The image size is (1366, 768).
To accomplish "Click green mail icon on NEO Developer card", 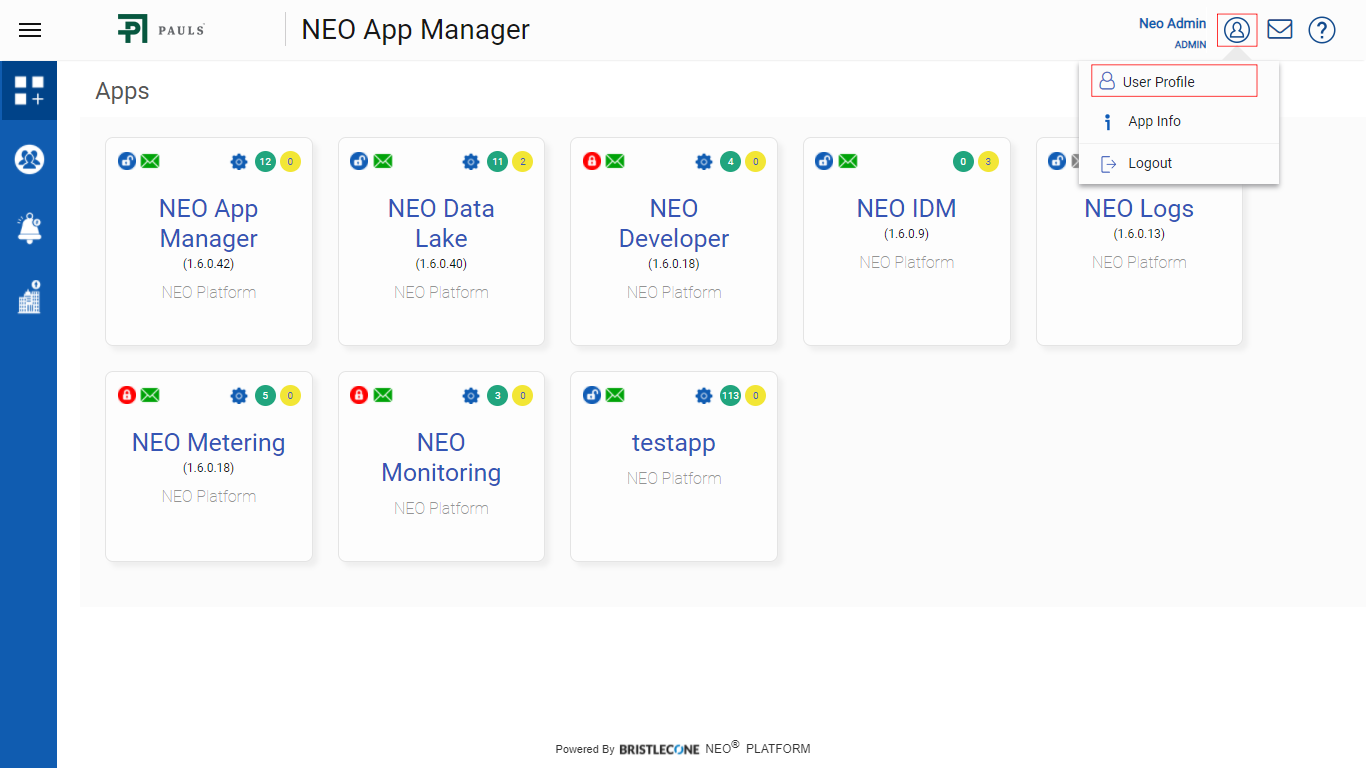I will click(x=615, y=161).
